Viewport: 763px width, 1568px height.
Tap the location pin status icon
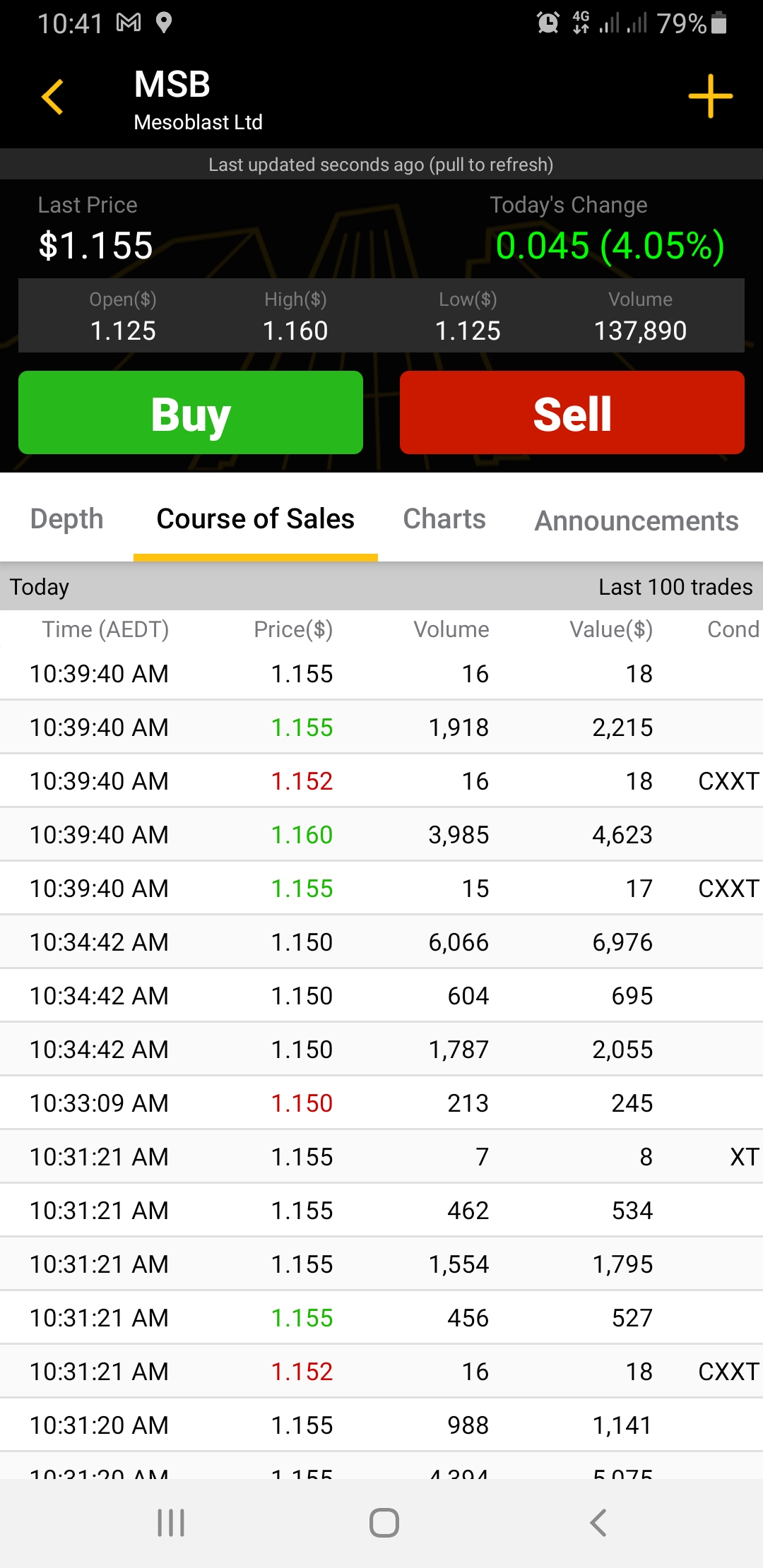click(164, 23)
